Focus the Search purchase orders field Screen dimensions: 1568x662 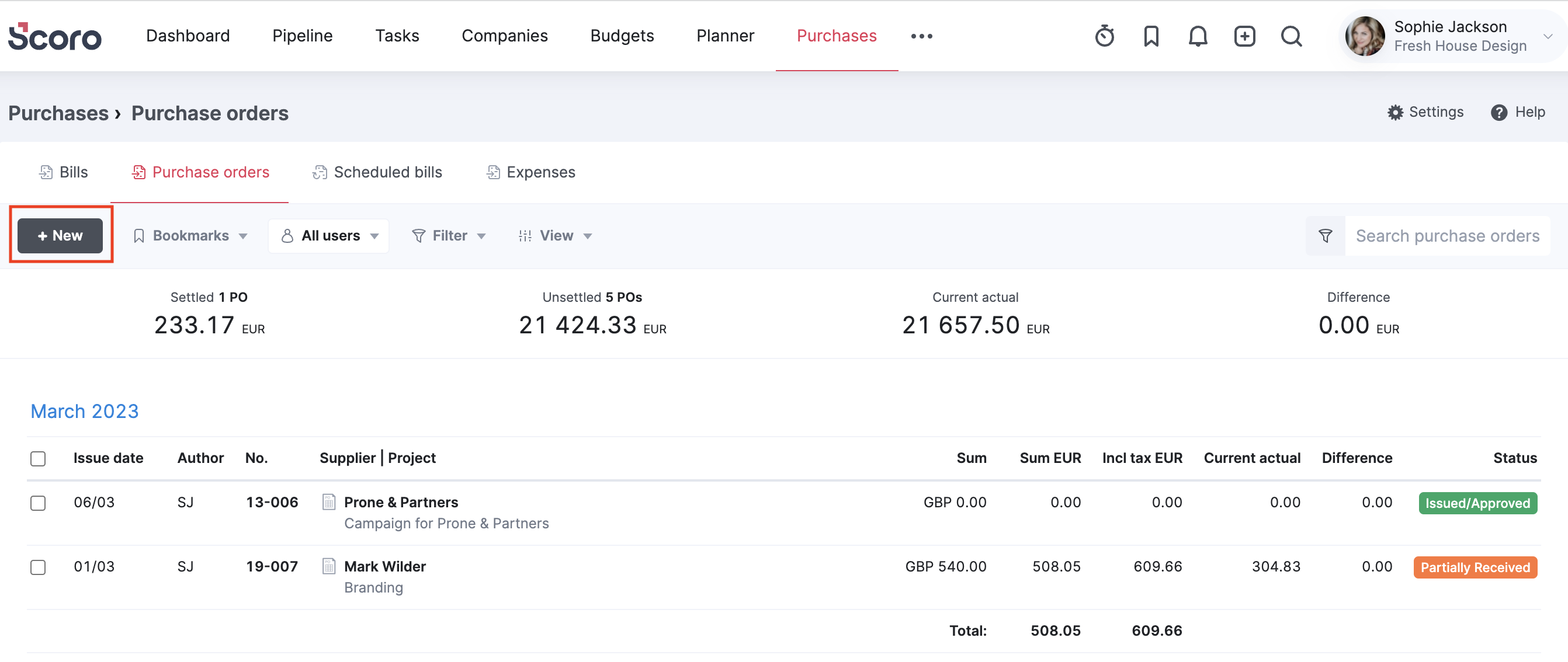(1447, 236)
